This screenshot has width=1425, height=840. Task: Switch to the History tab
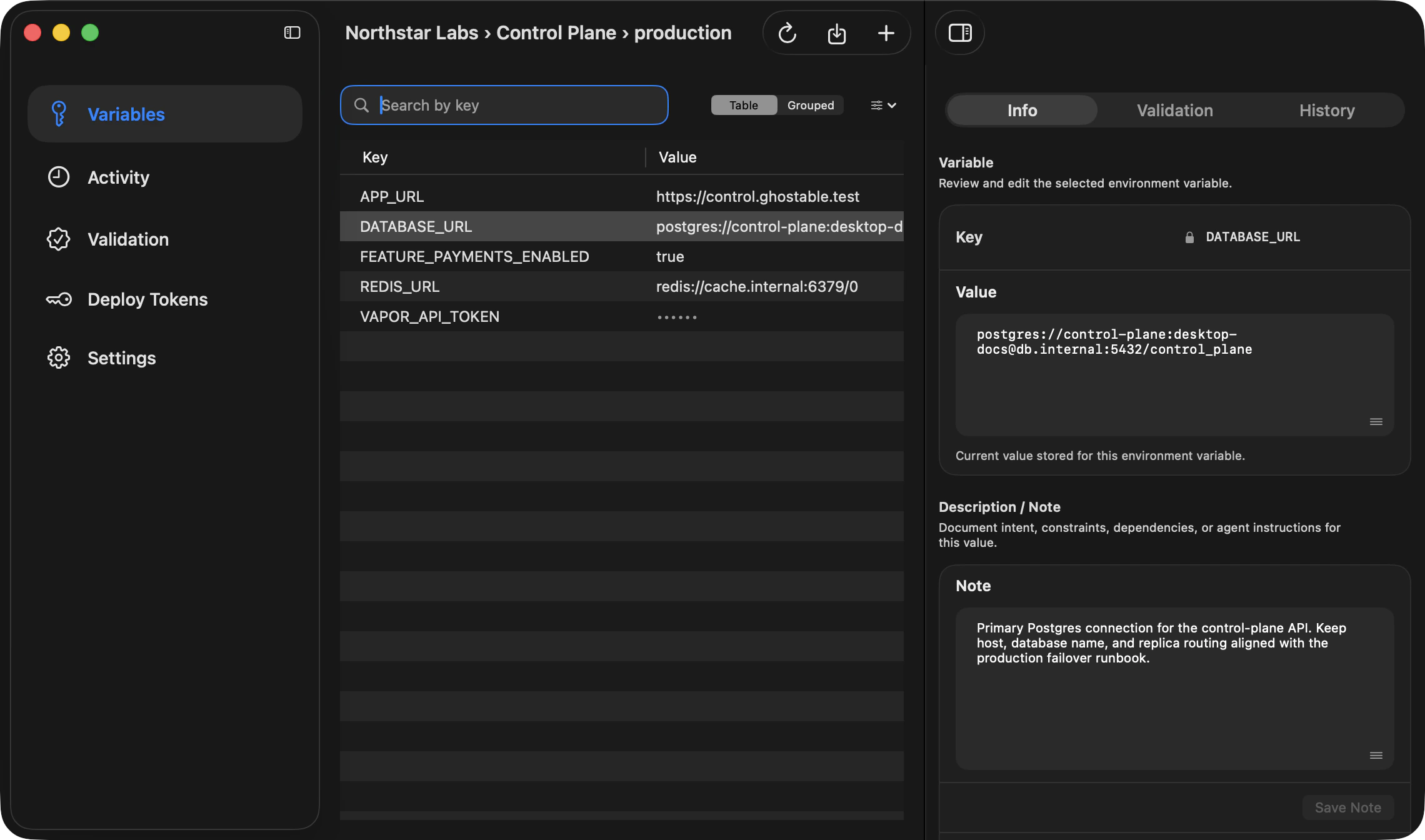[x=1326, y=111]
